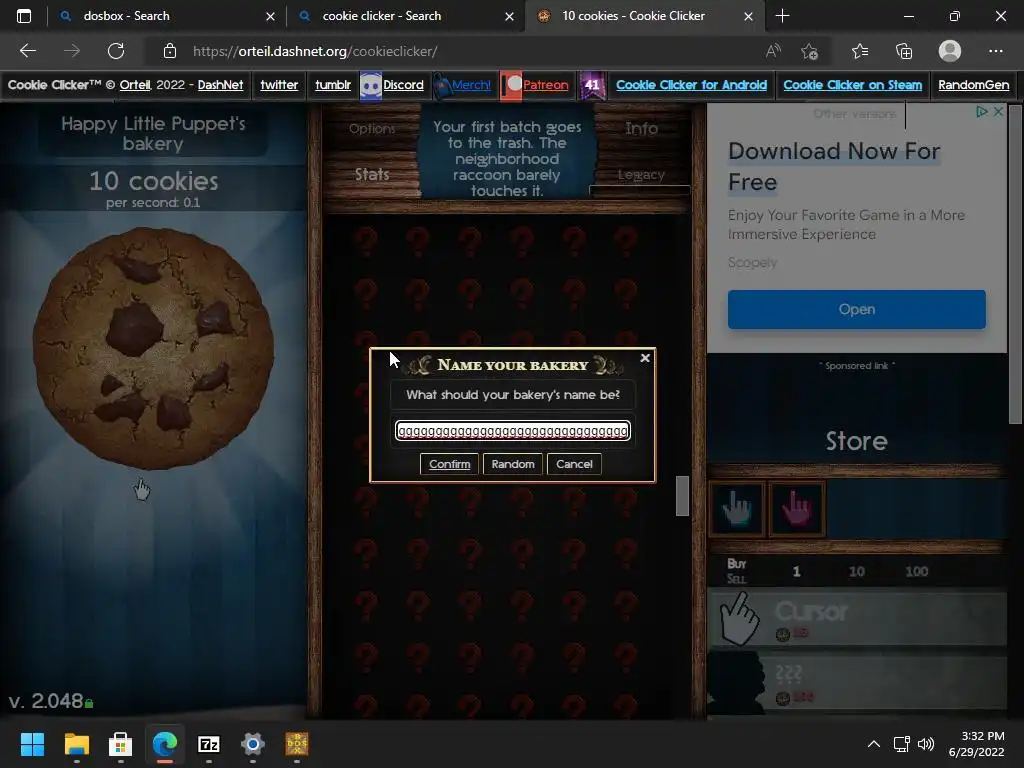Click the address bar URL

(315, 51)
